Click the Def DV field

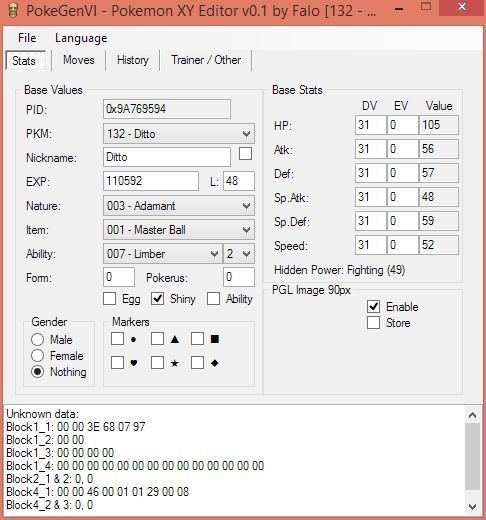[371, 173]
